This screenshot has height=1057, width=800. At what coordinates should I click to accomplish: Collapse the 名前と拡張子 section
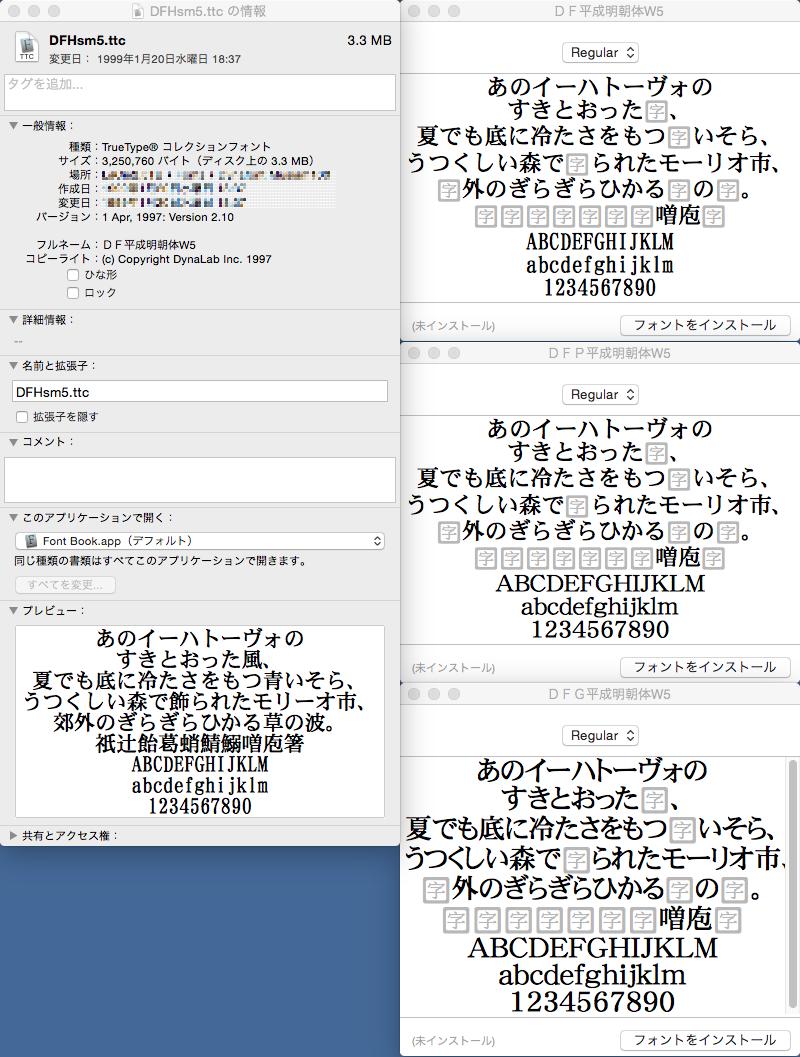point(13,365)
